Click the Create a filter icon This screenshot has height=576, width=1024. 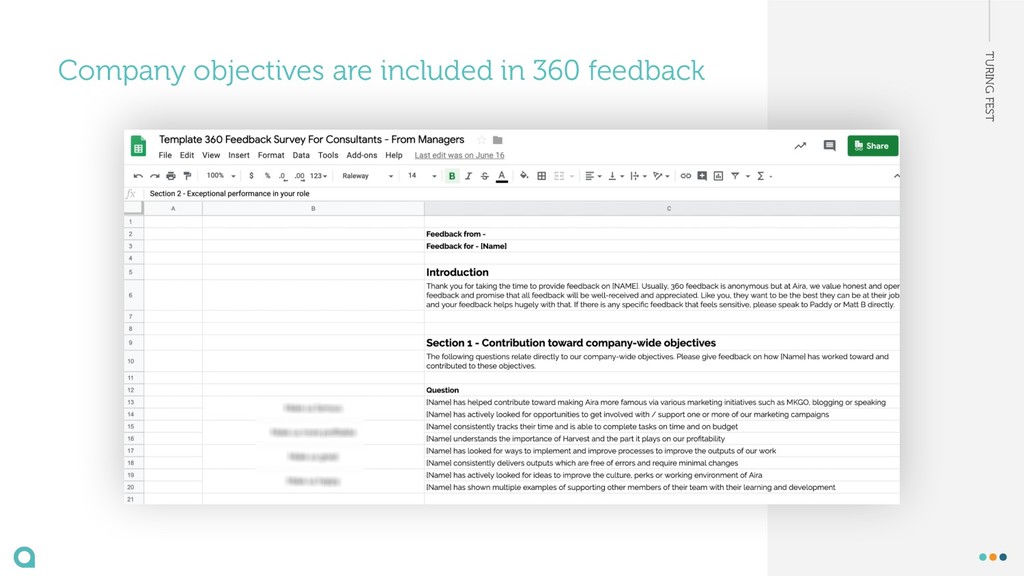735,176
